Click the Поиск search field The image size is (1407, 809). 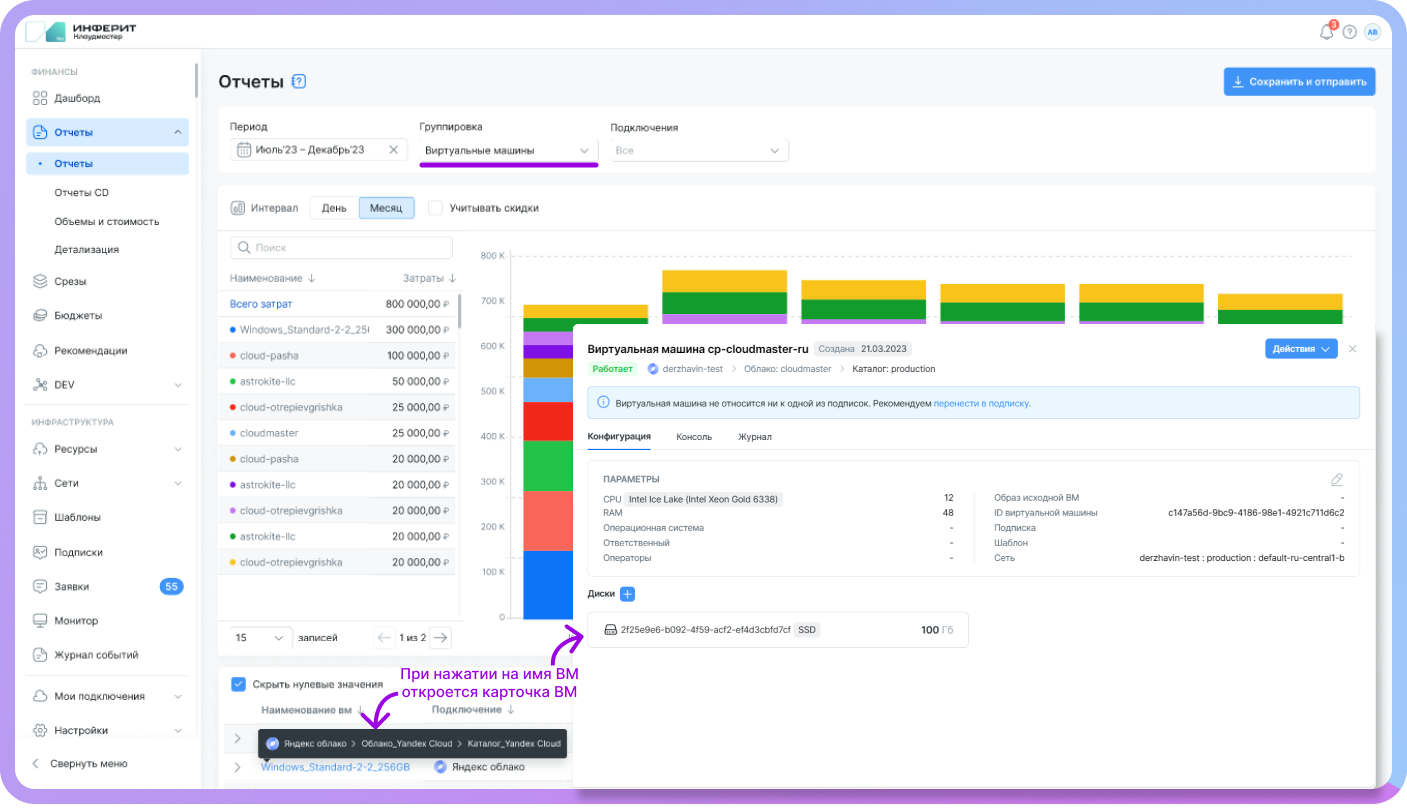tap(342, 247)
